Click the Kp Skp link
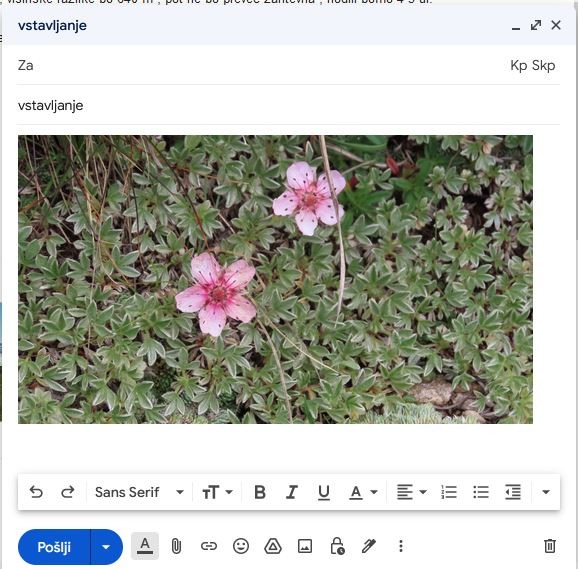Image resolution: width=578 pixels, height=569 pixels. click(x=533, y=65)
